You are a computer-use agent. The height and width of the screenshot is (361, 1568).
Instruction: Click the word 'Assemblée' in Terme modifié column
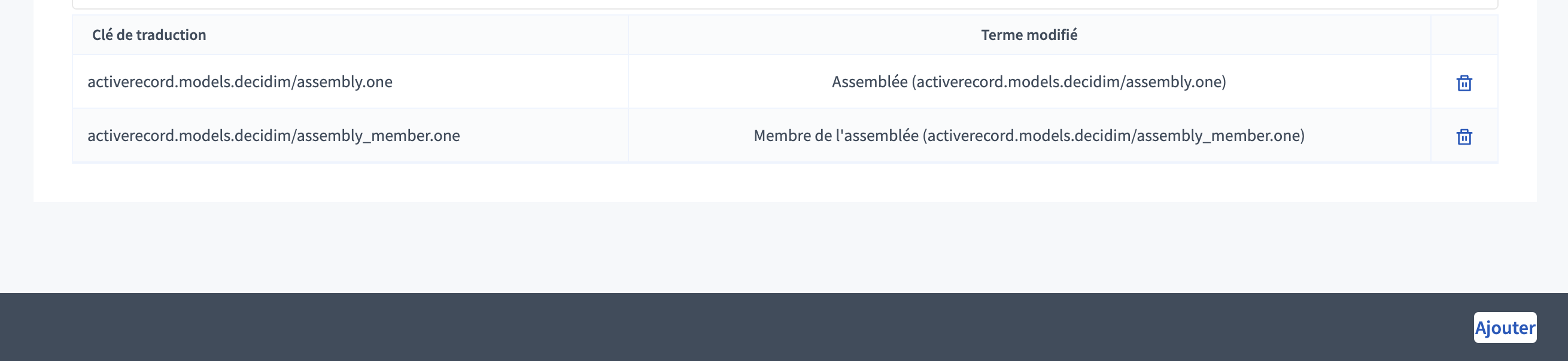coord(869,81)
